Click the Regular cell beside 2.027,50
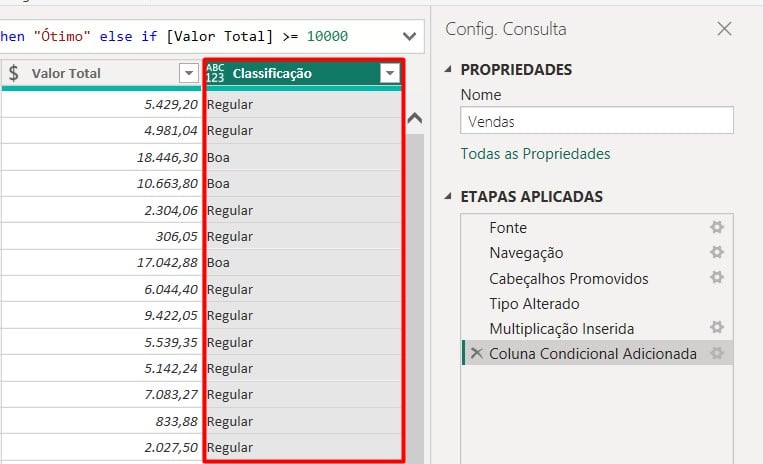Screen dimensions: 763x464 (303, 447)
